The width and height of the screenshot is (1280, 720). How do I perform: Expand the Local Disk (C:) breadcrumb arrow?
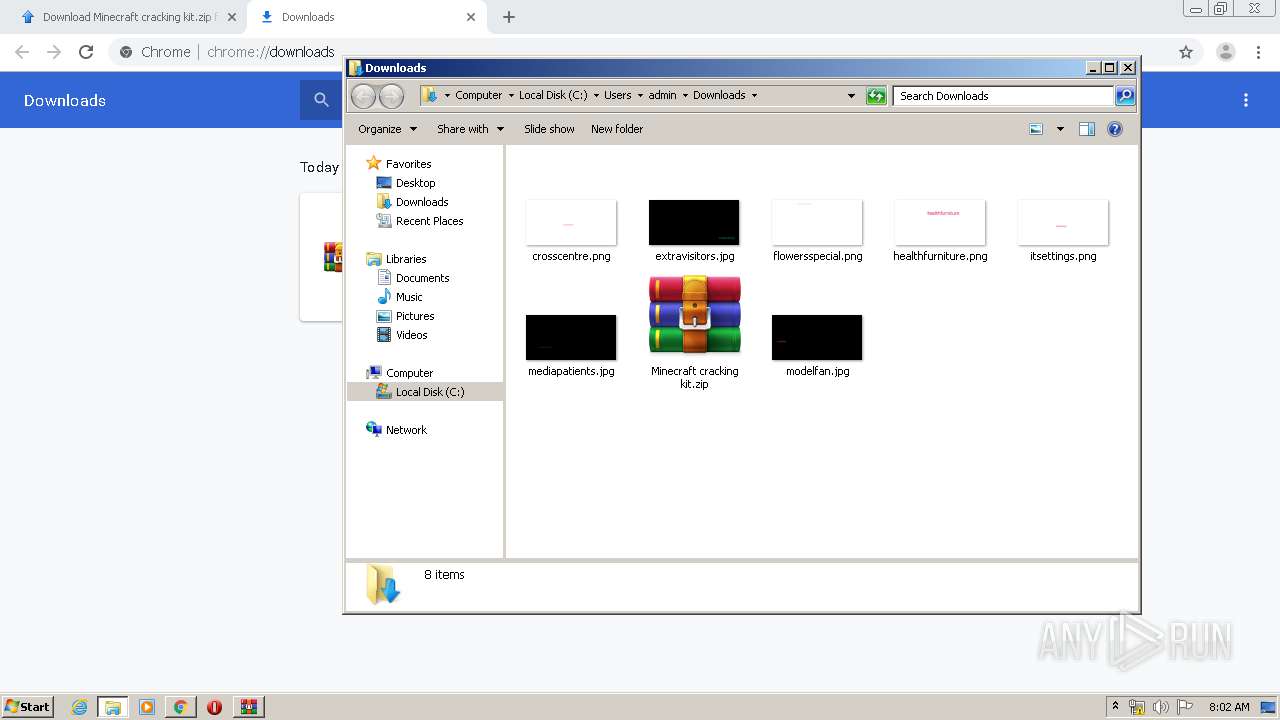pyautogui.click(x=596, y=96)
